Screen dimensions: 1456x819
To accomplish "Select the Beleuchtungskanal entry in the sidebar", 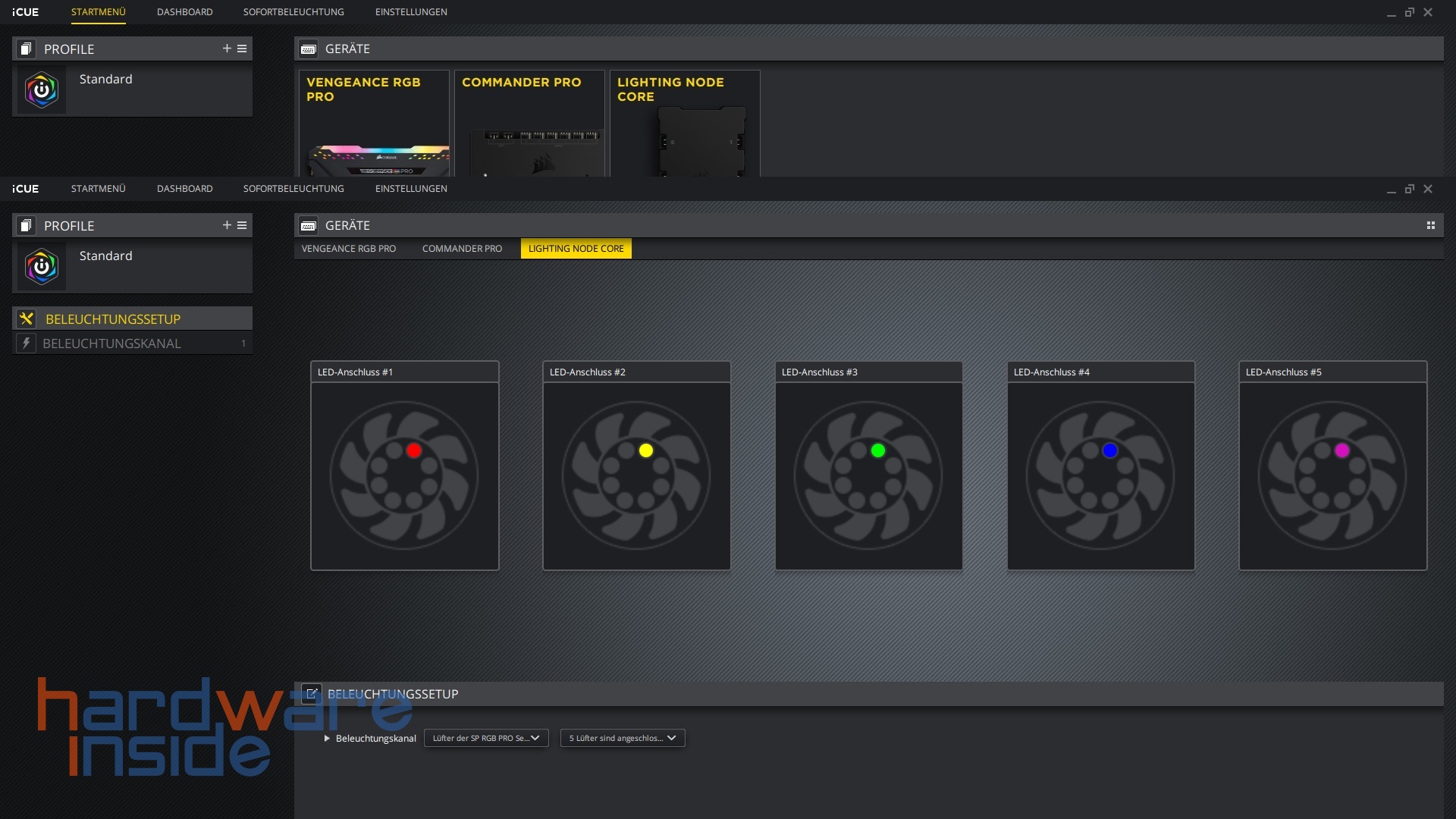I will [112, 344].
